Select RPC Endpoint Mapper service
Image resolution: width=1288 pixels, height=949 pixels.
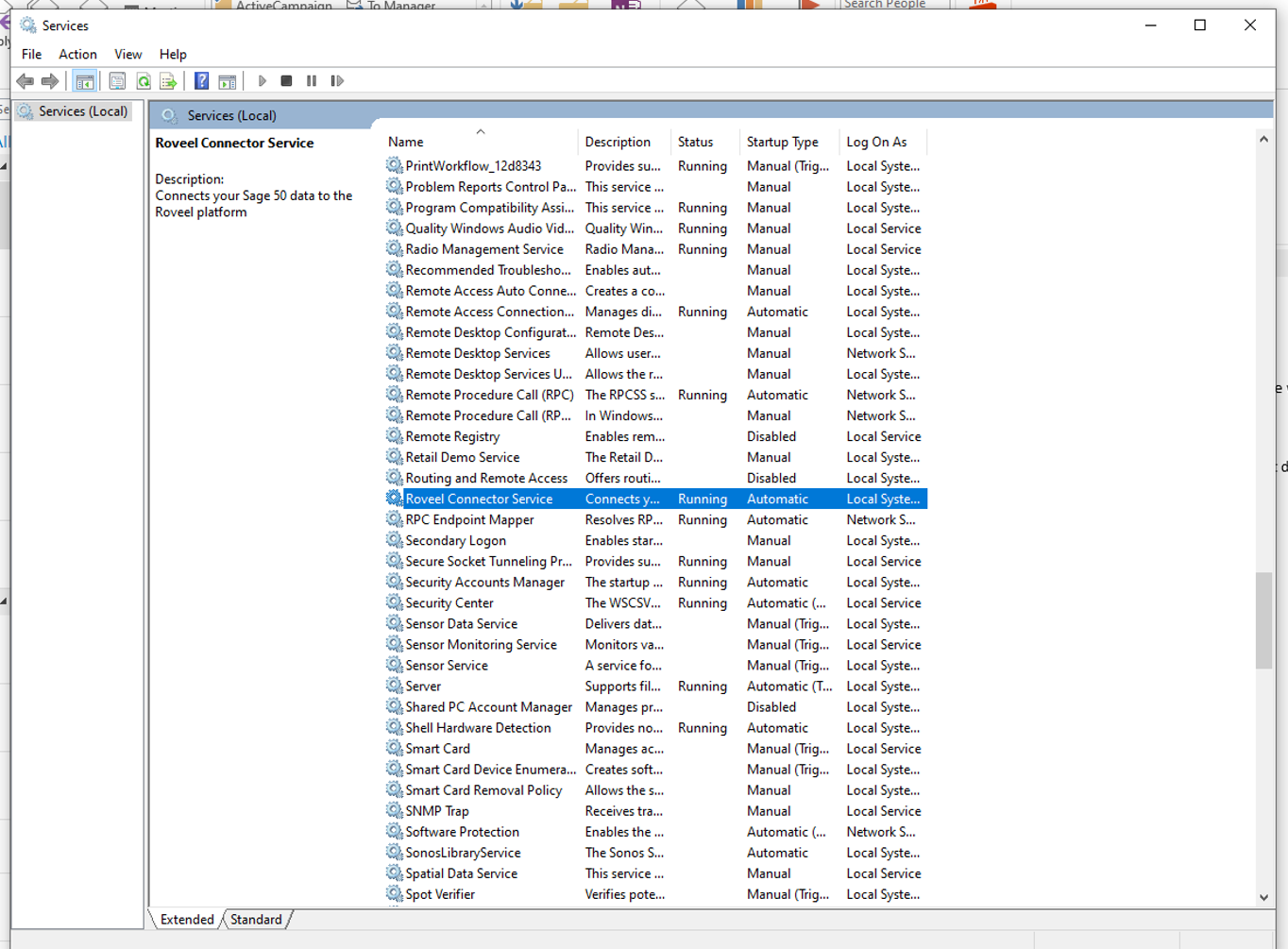656,519
